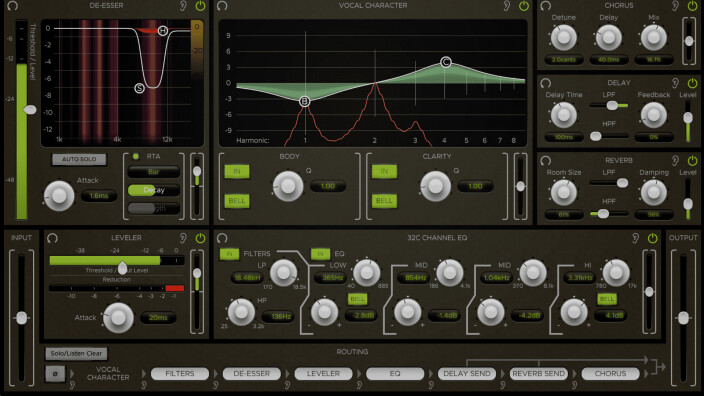The height and width of the screenshot is (396, 704).
Task: Click the Leveler Attack 20ms value field
Action: coord(158,317)
